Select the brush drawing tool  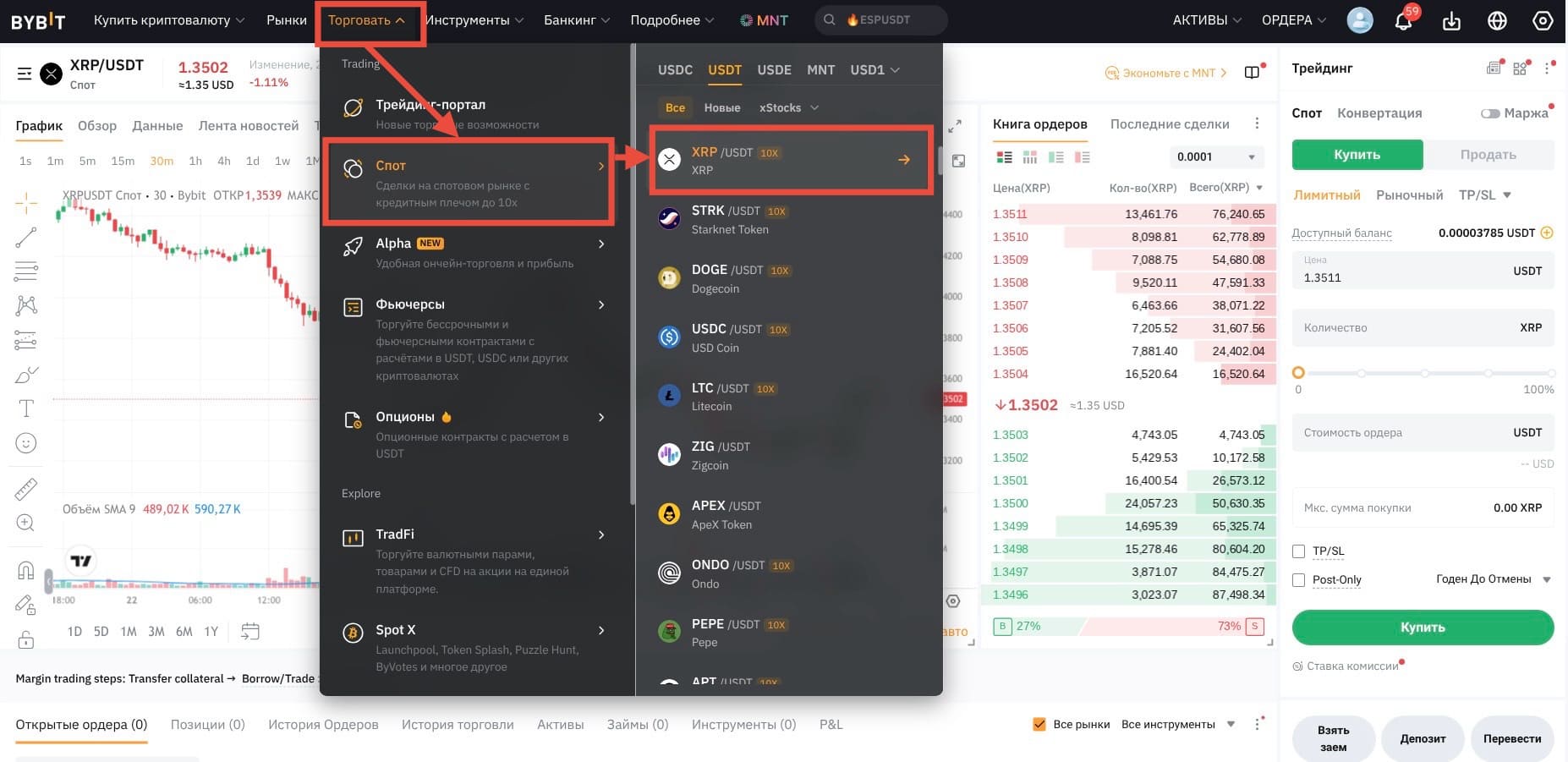coord(26,375)
